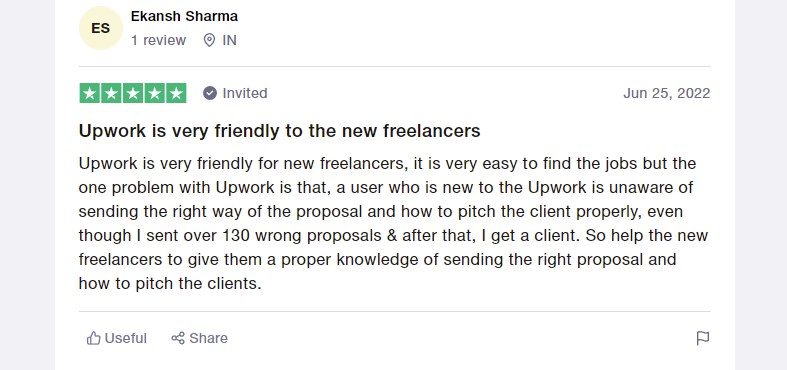The width and height of the screenshot is (787, 370).
Task: Click the fifth green rating star
Action: pyautogui.click(x=176, y=93)
